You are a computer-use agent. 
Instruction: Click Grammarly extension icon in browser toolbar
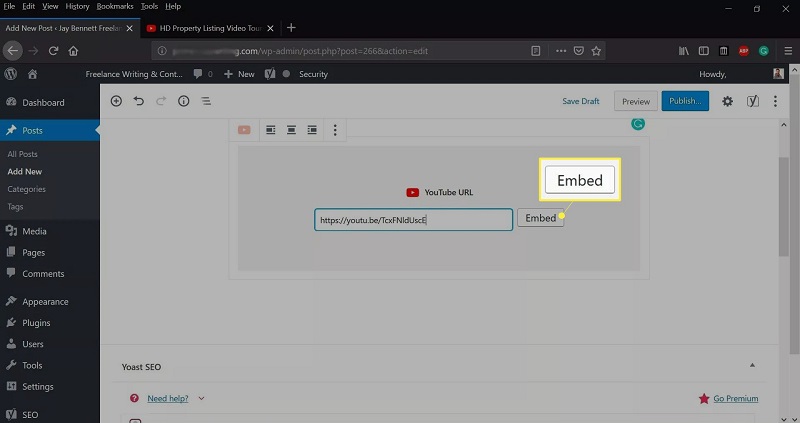[764, 51]
